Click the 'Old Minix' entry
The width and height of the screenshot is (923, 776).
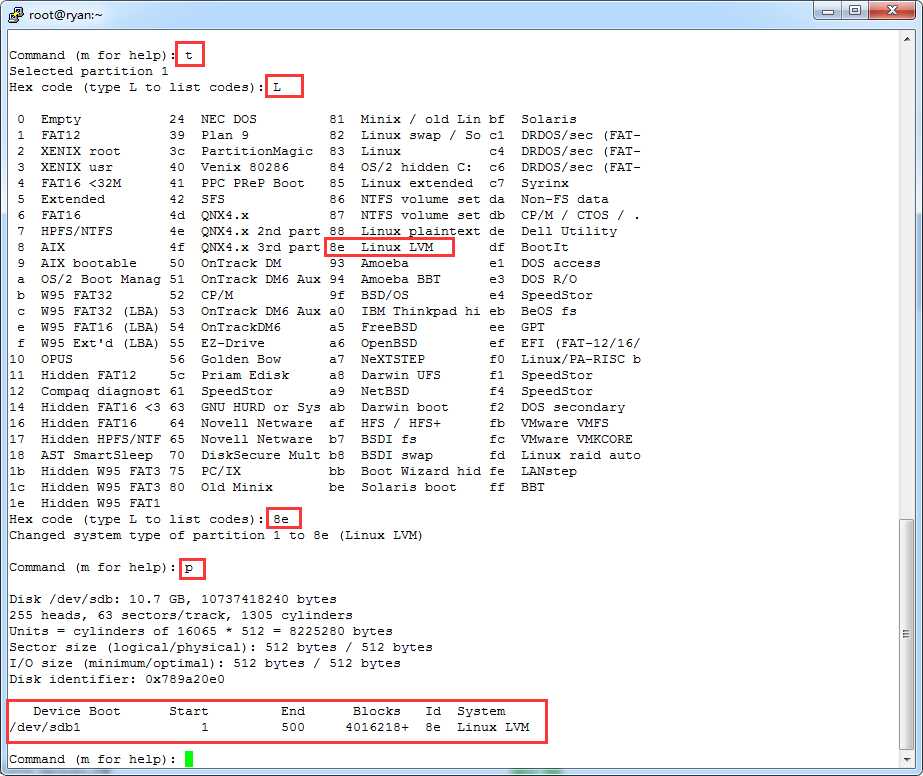237,488
